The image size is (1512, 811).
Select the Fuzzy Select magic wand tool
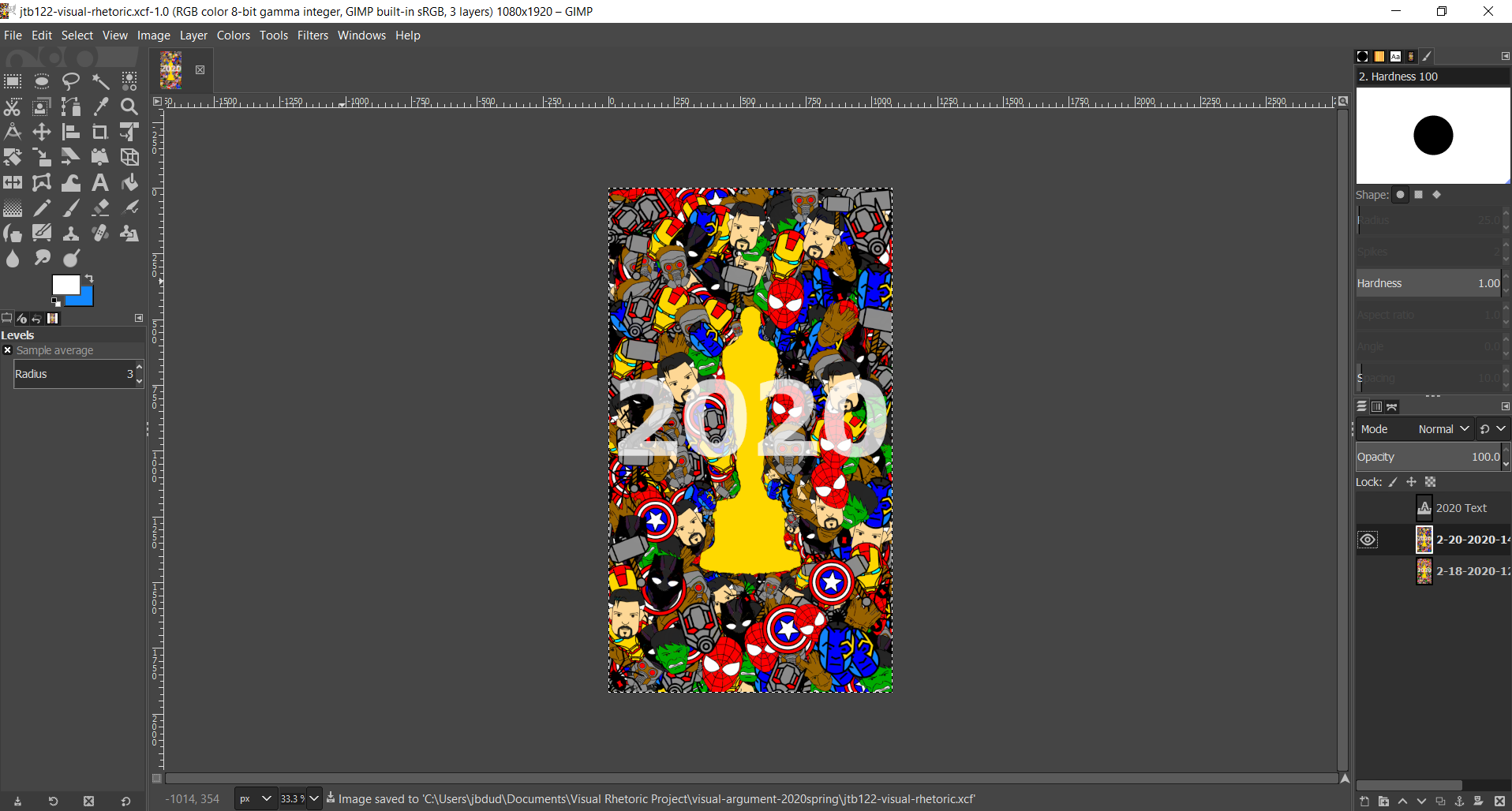pyautogui.click(x=100, y=81)
